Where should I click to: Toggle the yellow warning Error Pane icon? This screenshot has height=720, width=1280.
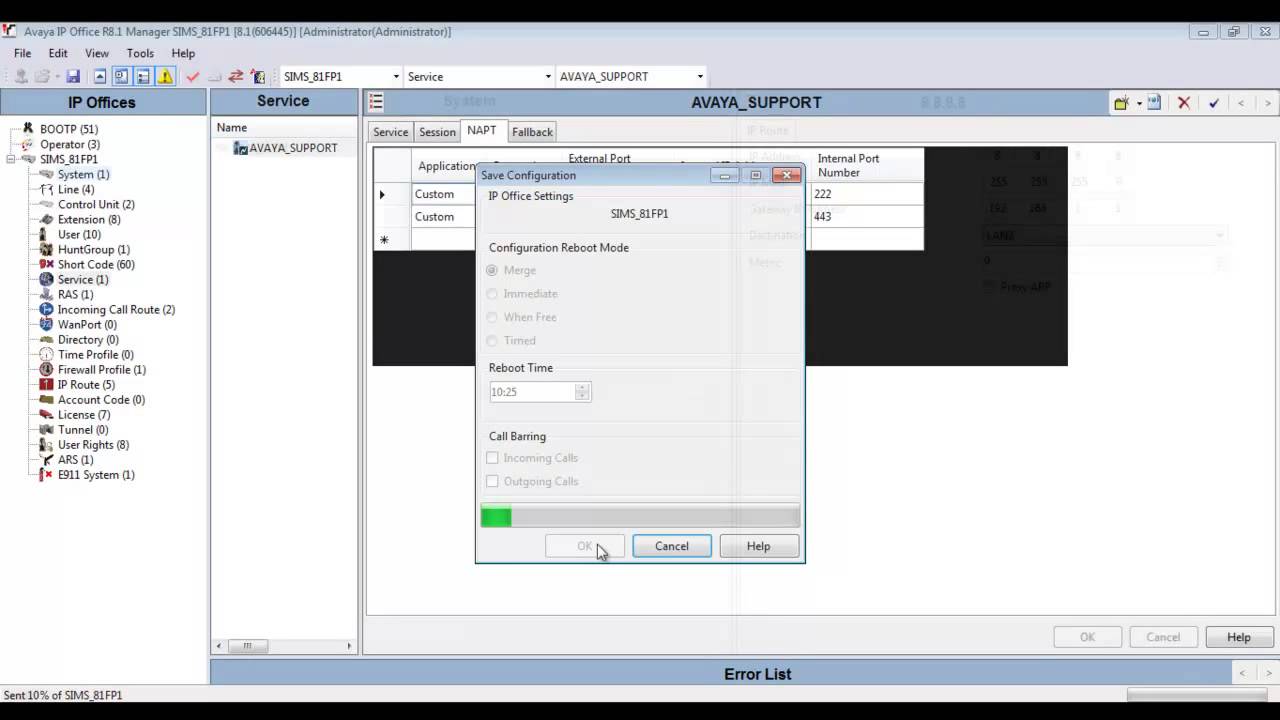coord(165,76)
